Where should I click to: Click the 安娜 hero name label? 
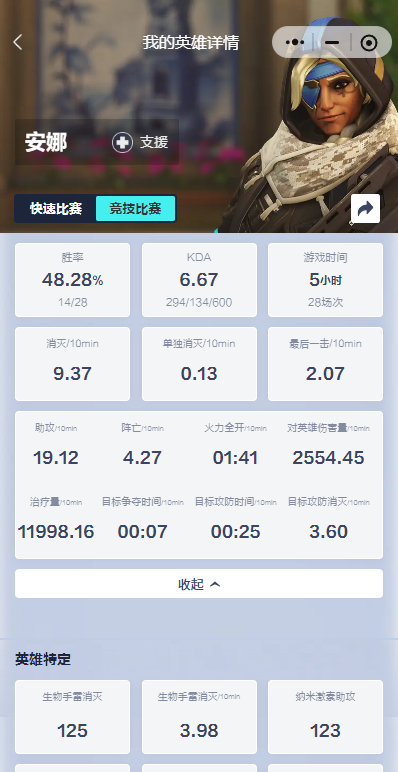click(x=46, y=143)
